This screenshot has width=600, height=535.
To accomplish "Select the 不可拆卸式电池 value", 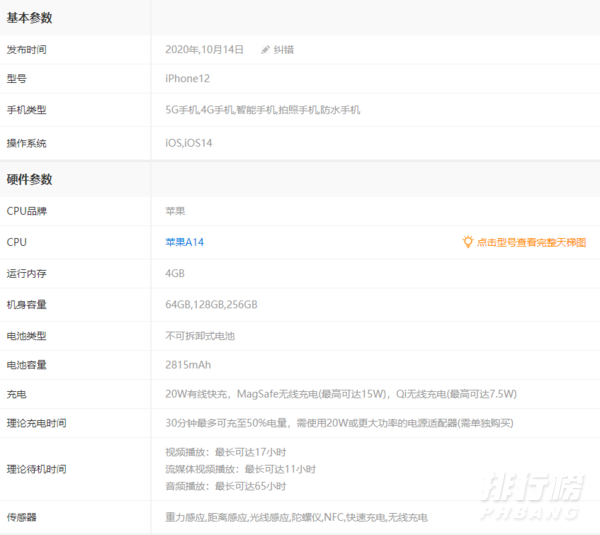I will pos(200,336).
